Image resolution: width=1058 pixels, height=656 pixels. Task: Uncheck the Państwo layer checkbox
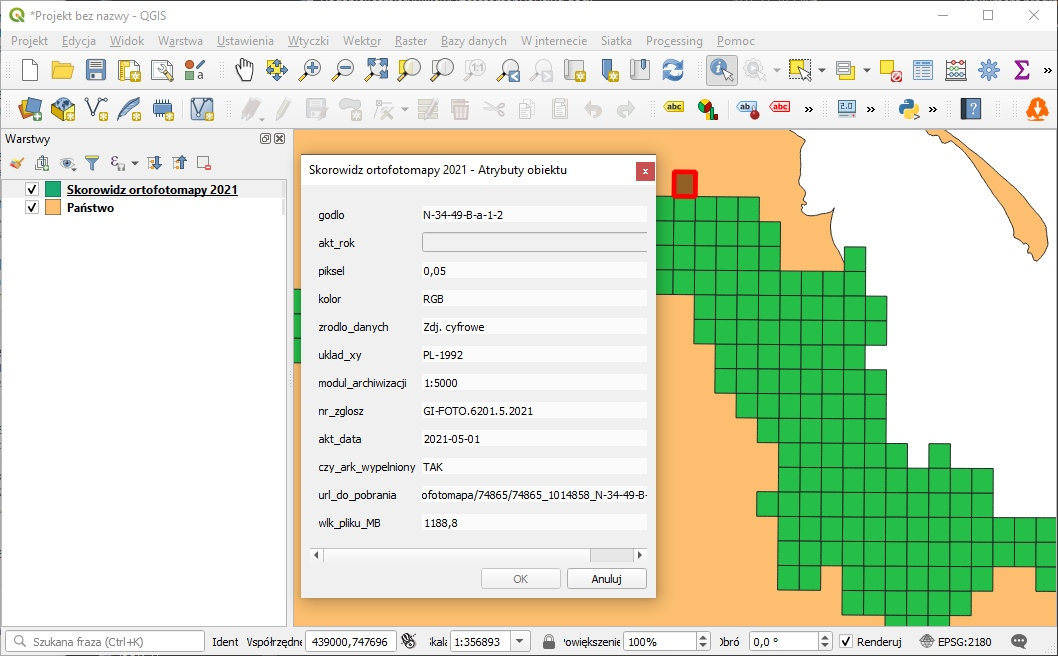coord(32,208)
